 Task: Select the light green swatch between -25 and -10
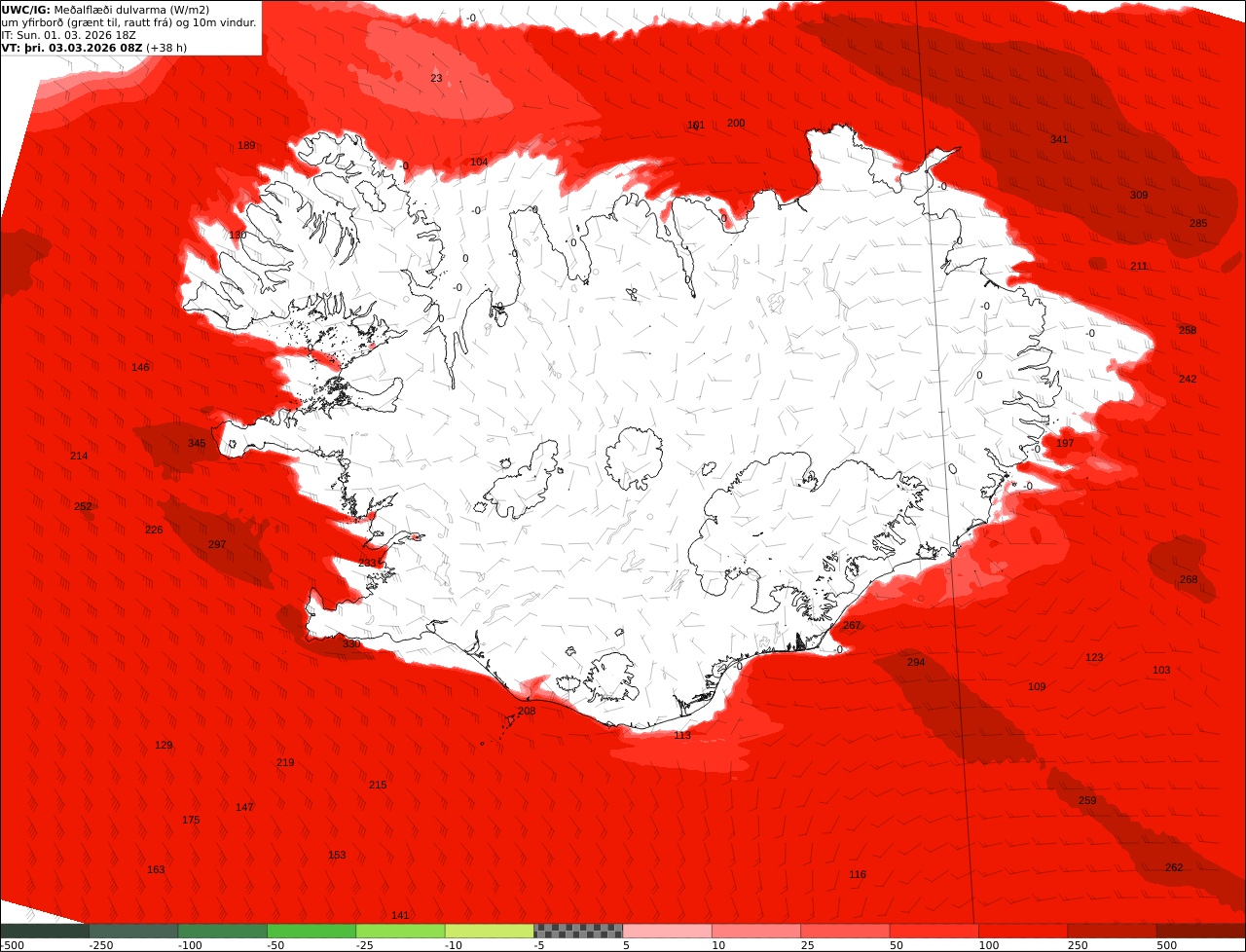(401, 931)
